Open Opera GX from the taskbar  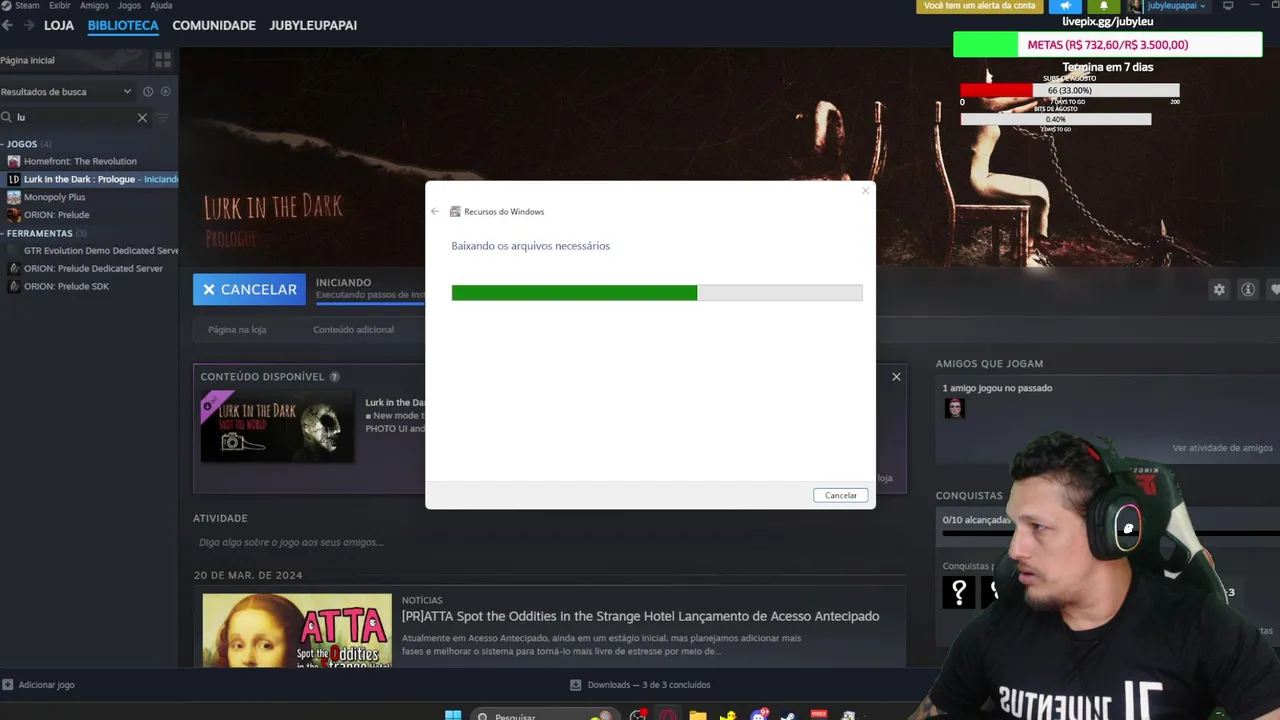[668, 716]
